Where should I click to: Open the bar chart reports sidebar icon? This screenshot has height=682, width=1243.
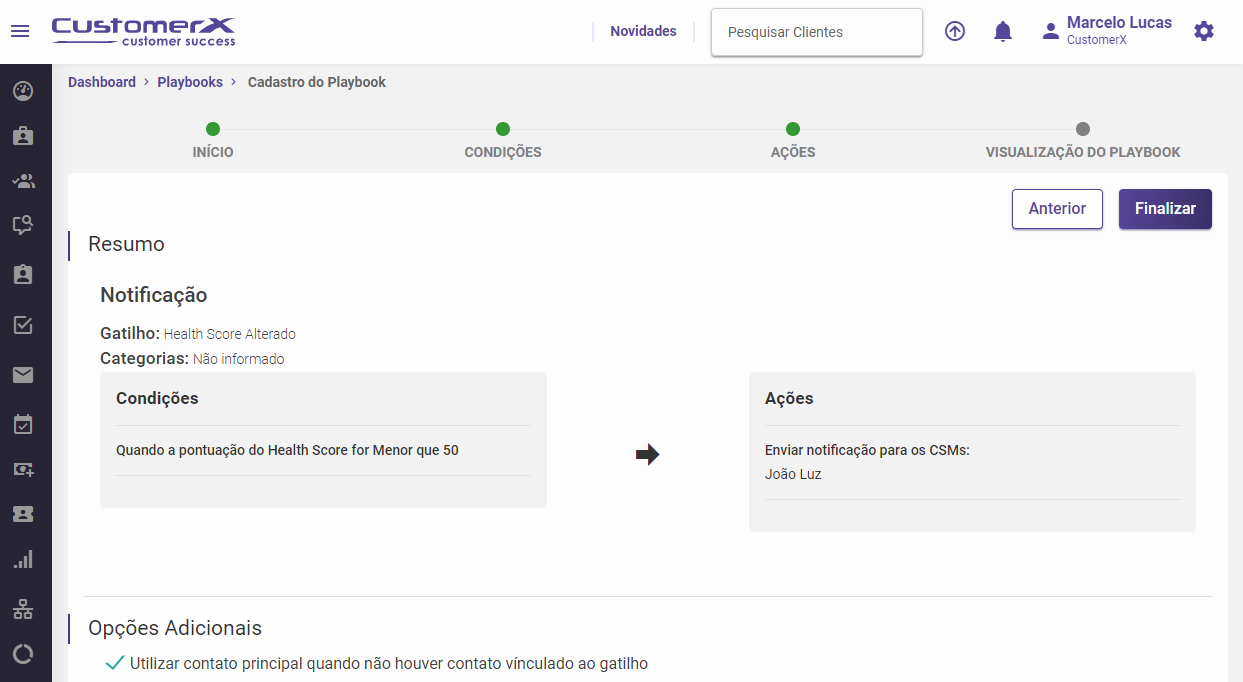23,560
